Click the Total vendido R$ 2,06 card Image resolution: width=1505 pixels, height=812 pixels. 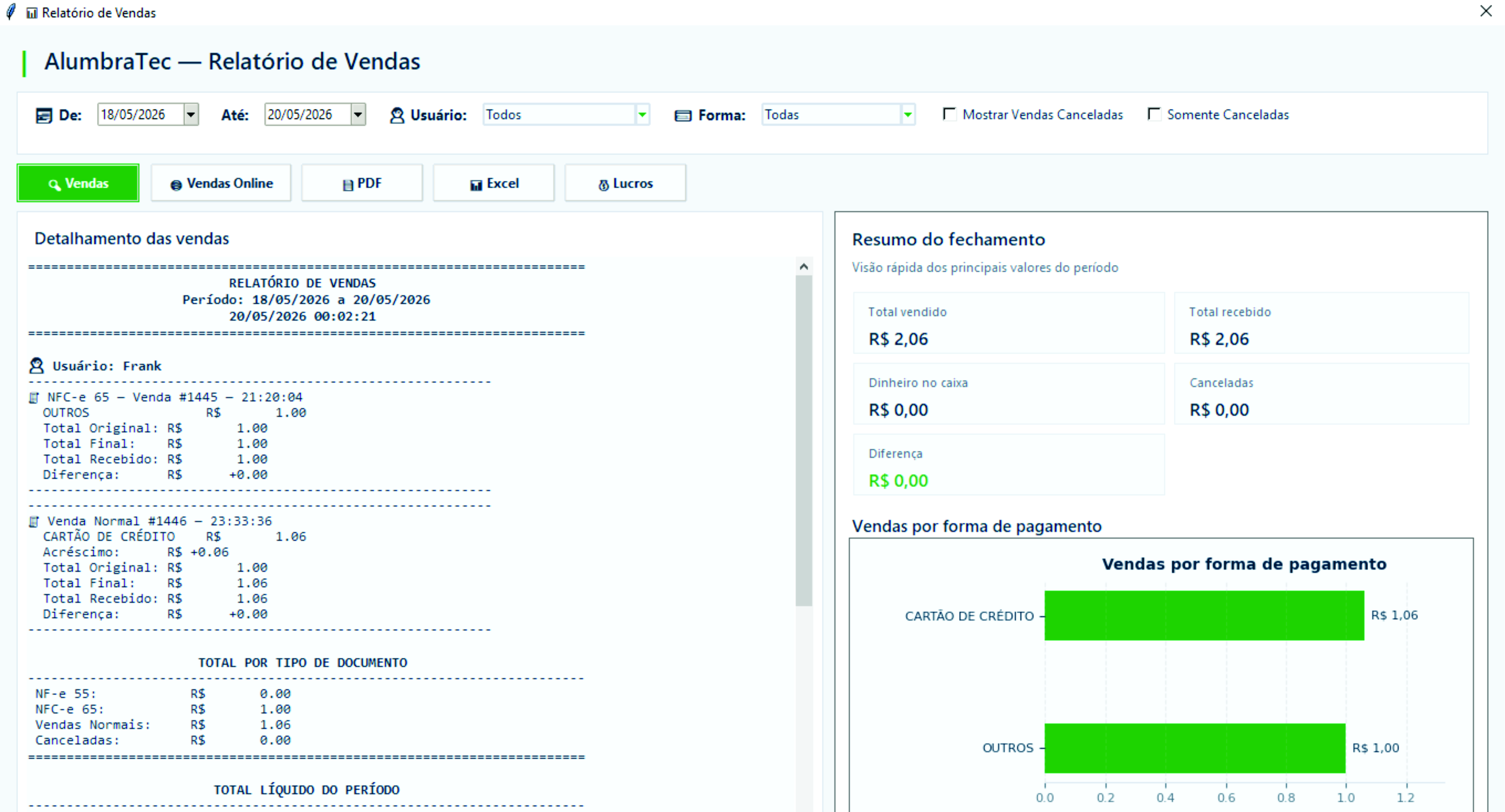point(1009,323)
